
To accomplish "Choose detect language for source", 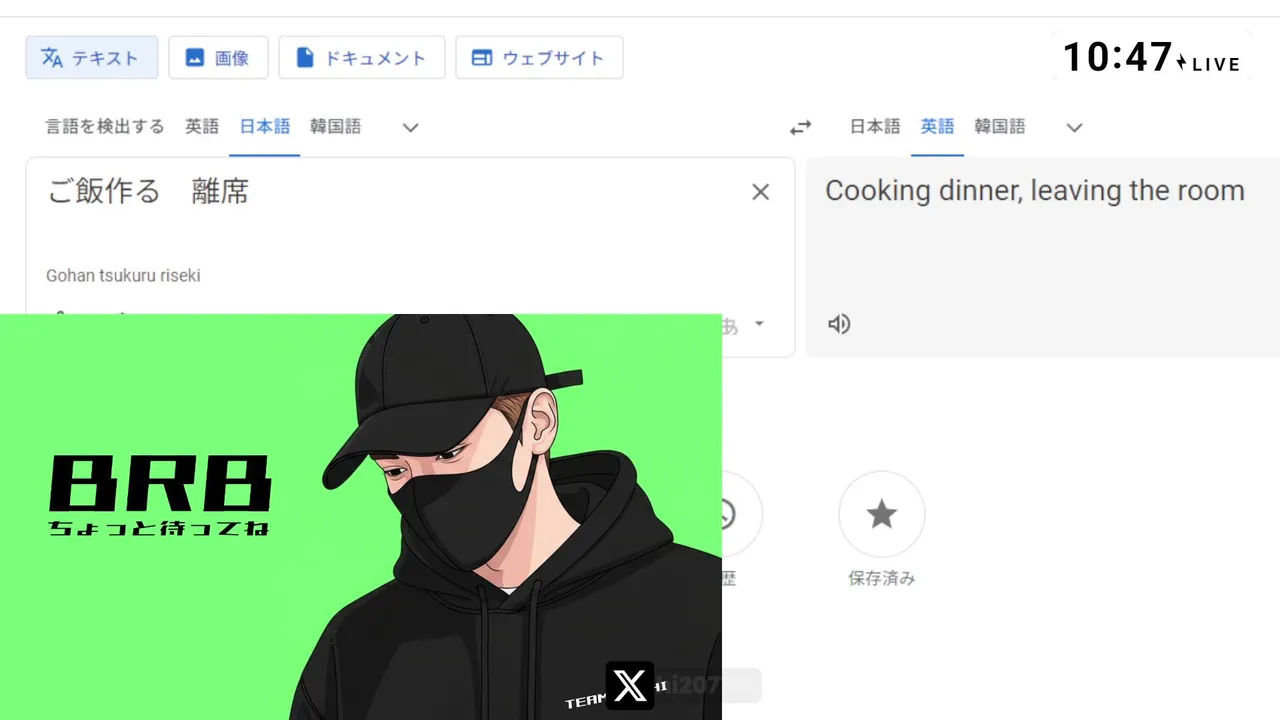I will (105, 127).
